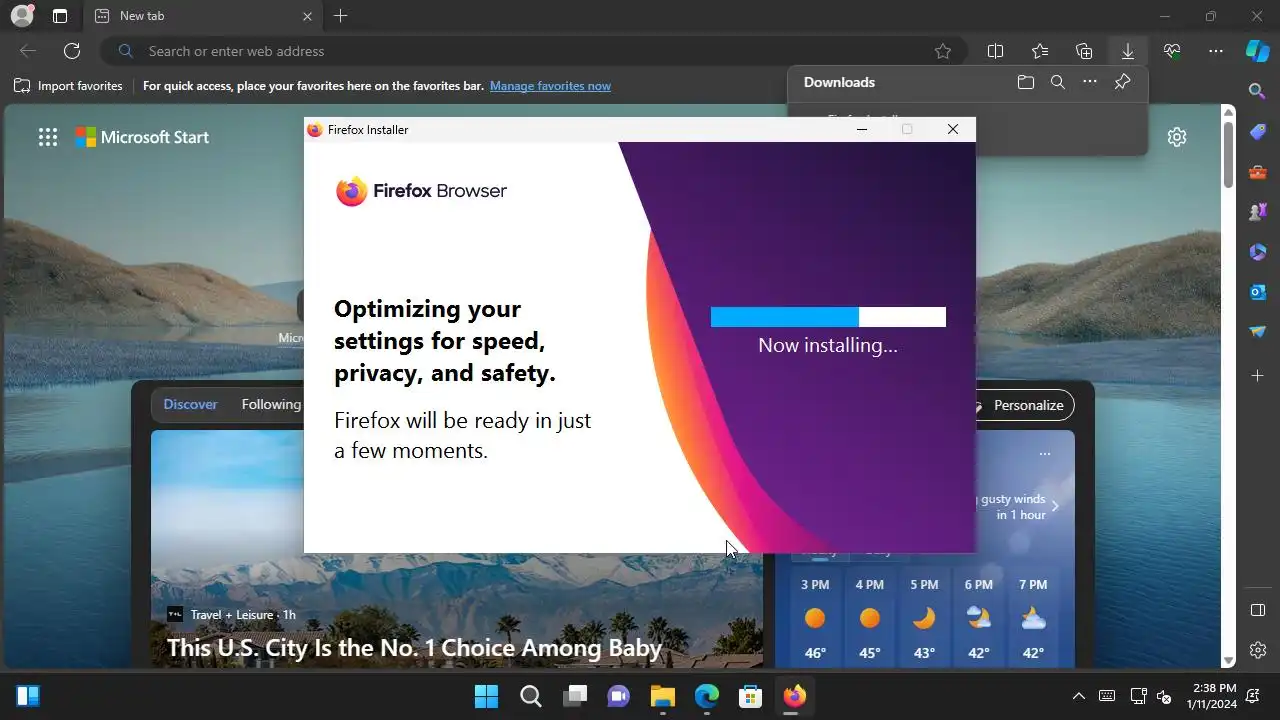
Task: Open sidebar Drop paper plane icon
Action: coord(1258,332)
